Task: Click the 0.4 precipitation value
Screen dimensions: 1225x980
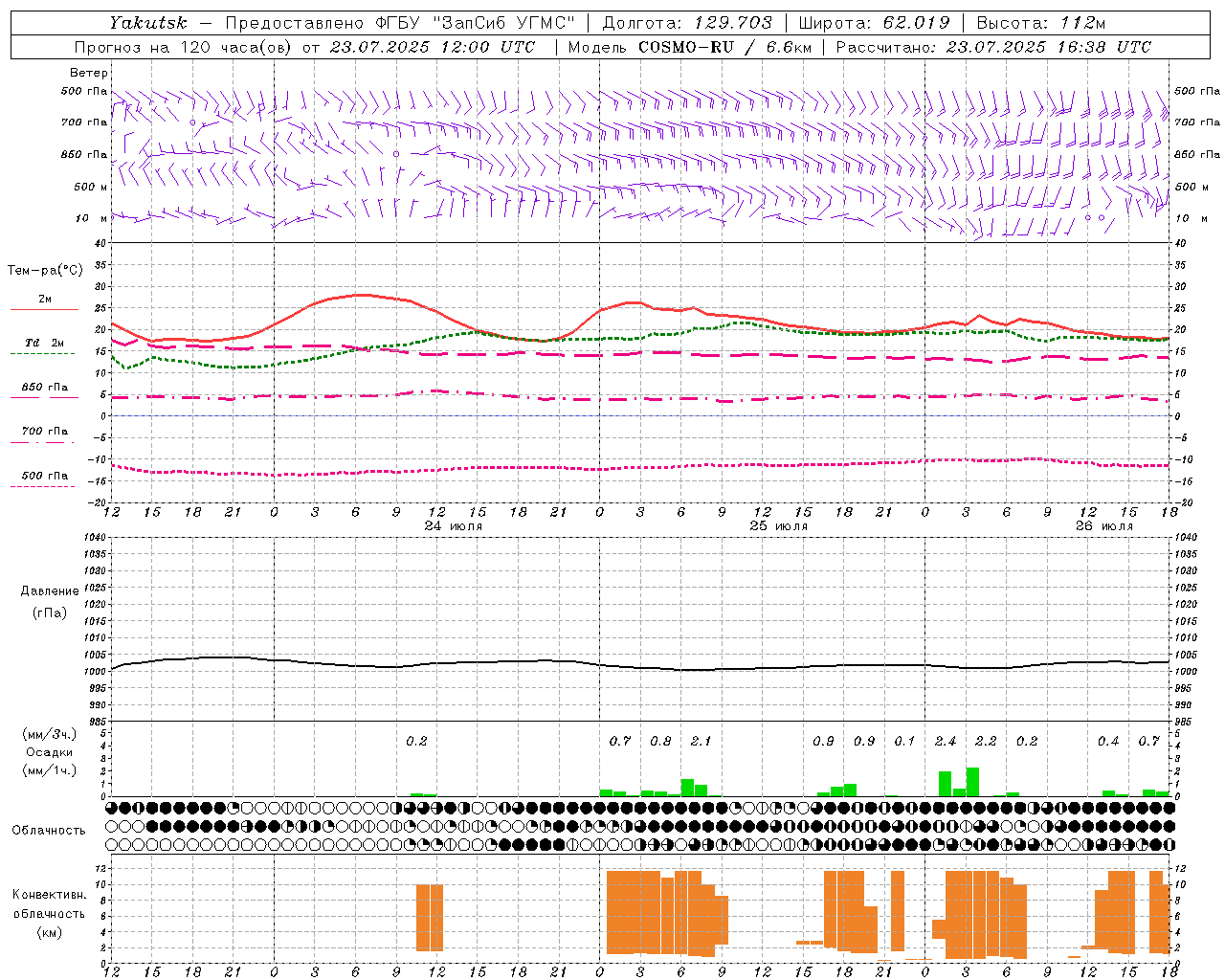Action: (x=1108, y=742)
